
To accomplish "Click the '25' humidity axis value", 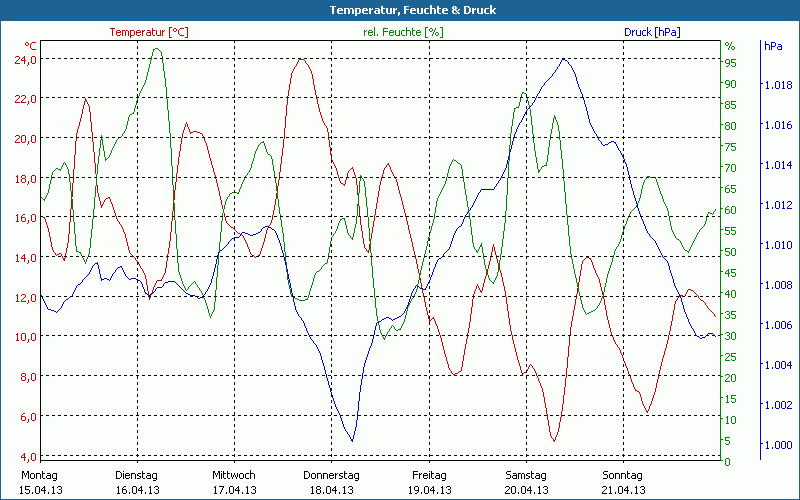I will coord(731,357).
